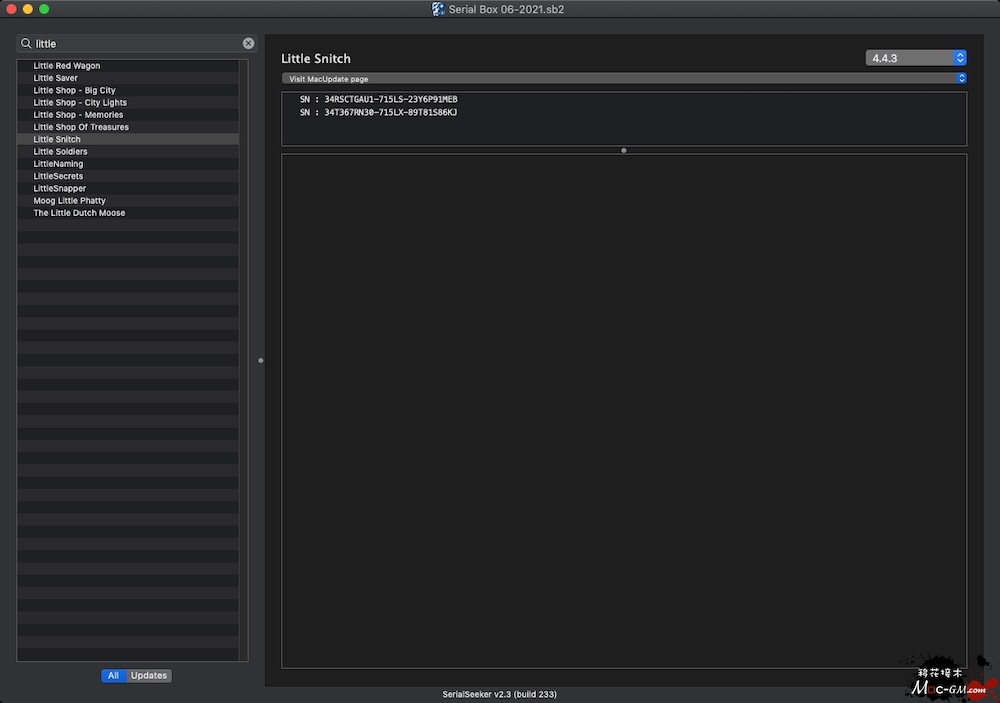Switch to the All filter
This screenshot has height=703, width=1000.
113,676
